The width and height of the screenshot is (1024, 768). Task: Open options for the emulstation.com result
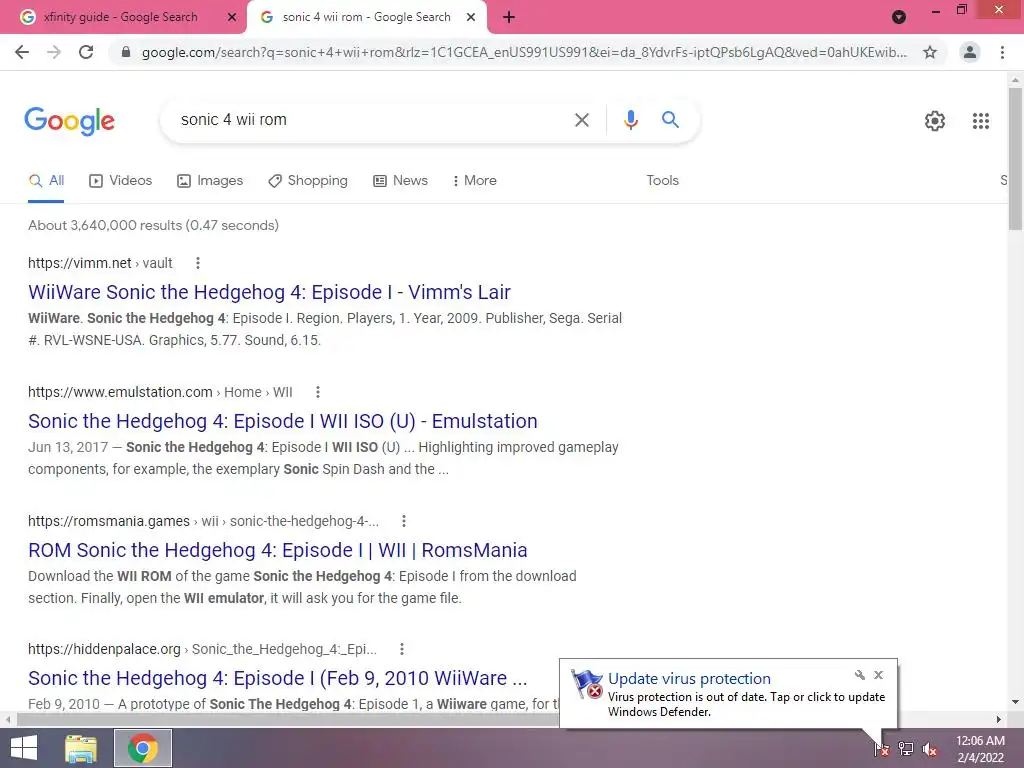coord(318,392)
